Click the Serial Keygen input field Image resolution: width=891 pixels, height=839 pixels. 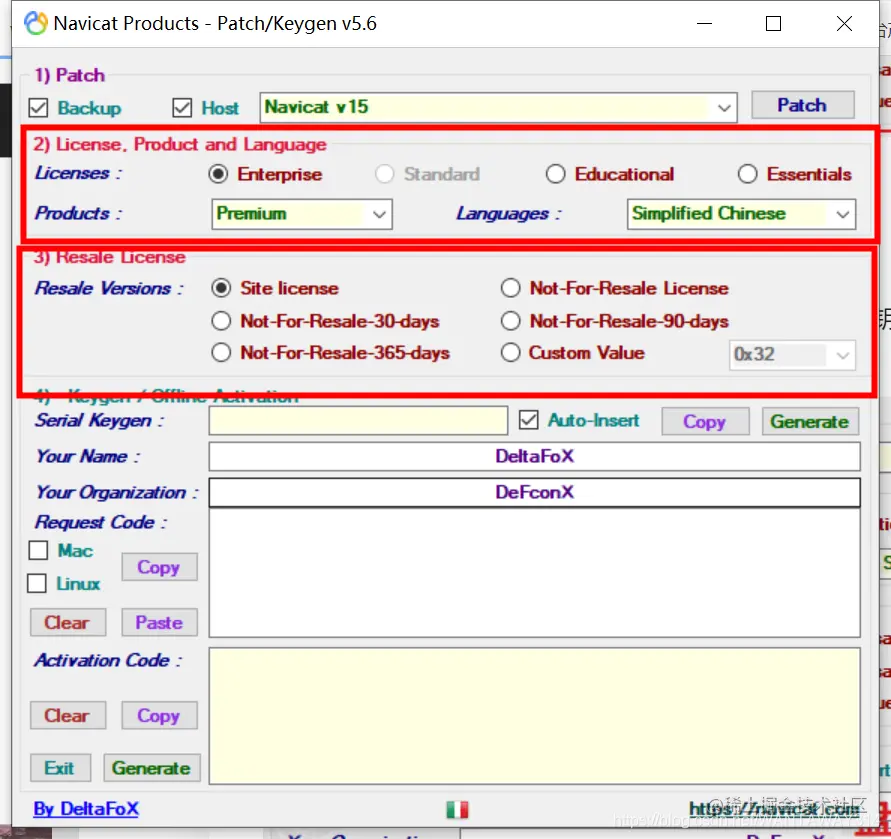(x=358, y=421)
